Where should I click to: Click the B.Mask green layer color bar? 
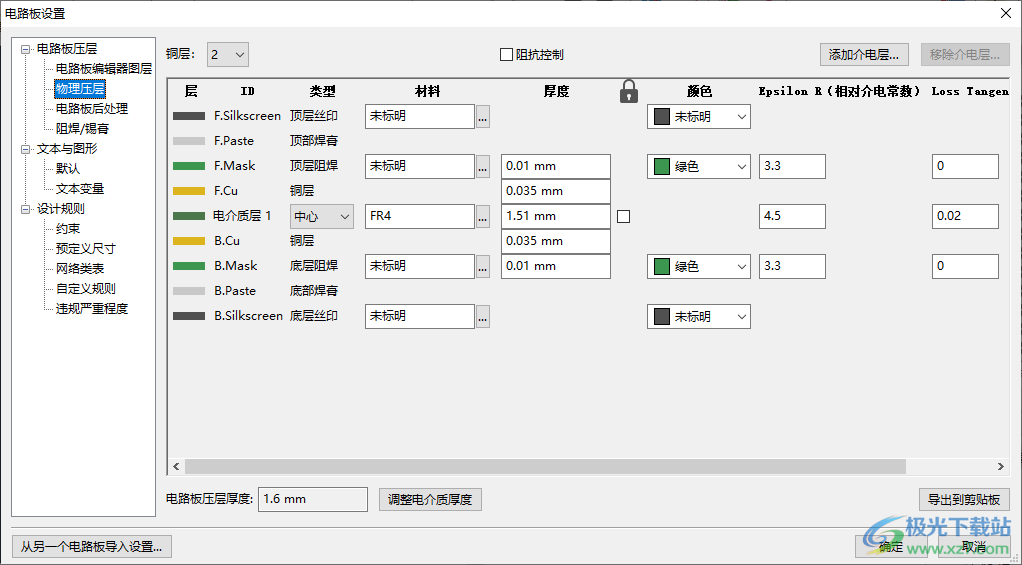pyautogui.click(x=189, y=266)
